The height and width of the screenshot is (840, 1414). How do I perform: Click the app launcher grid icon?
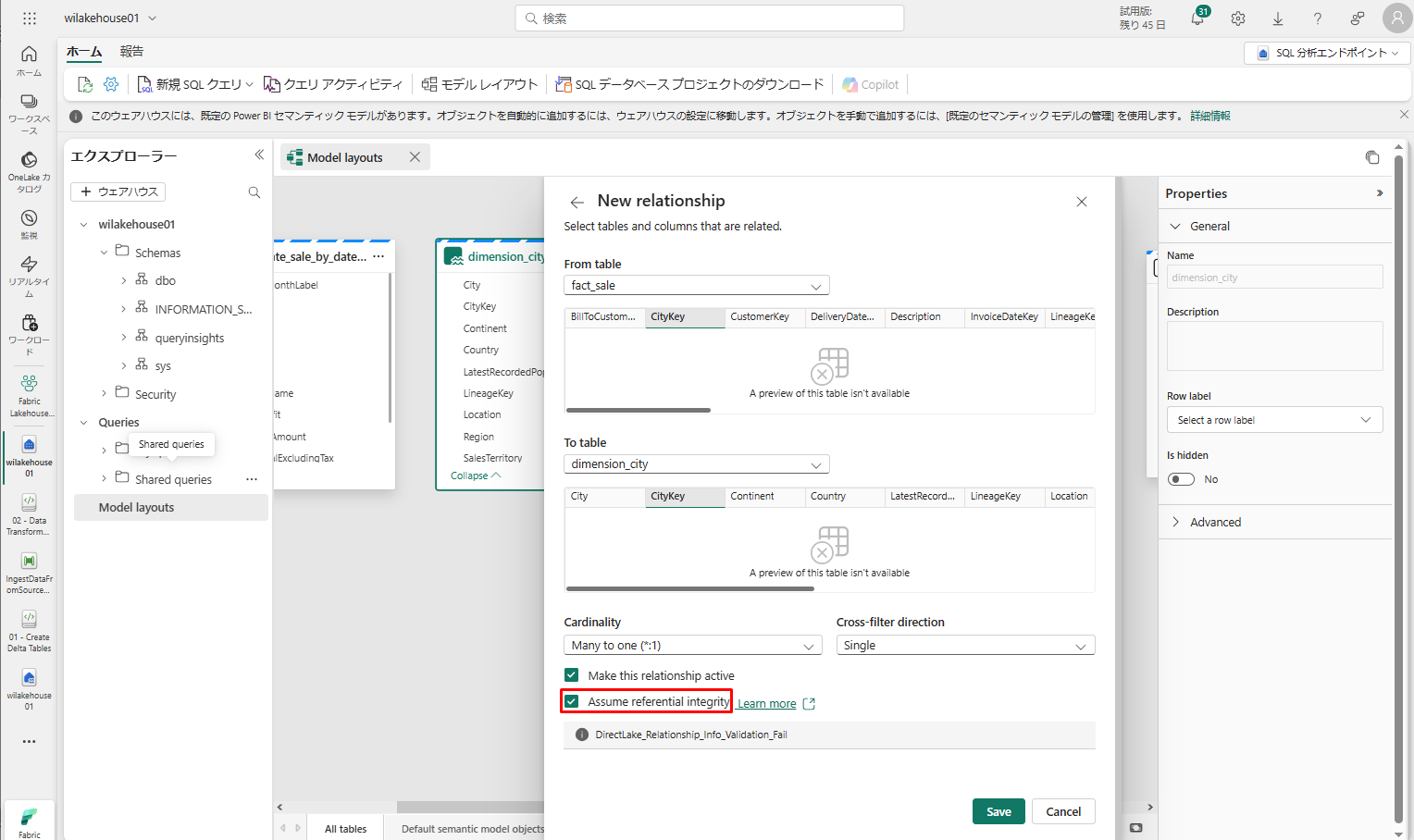coord(30,19)
